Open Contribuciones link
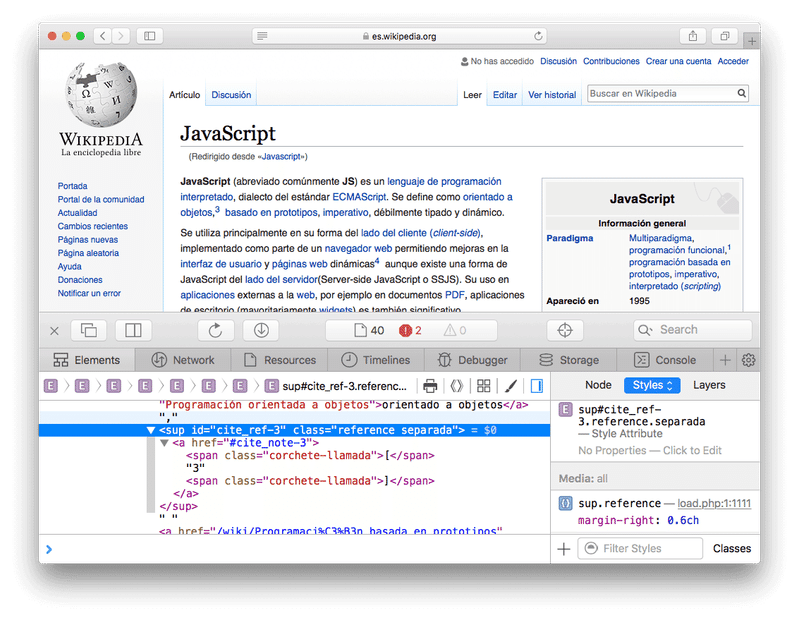 (x=611, y=61)
